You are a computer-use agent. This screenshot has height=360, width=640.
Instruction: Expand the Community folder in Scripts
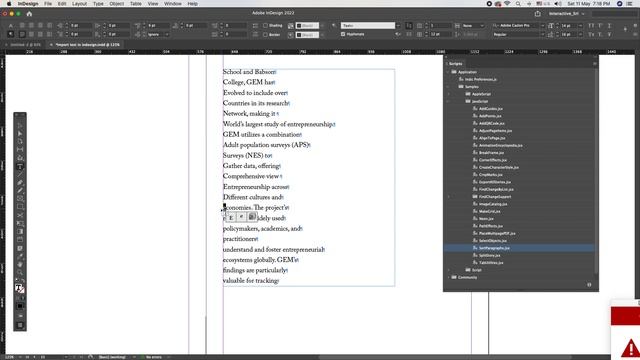tap(448, 278)
